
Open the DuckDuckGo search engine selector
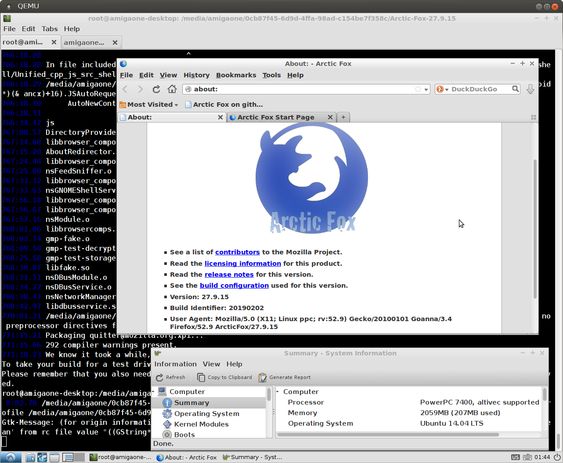[441, 89]
